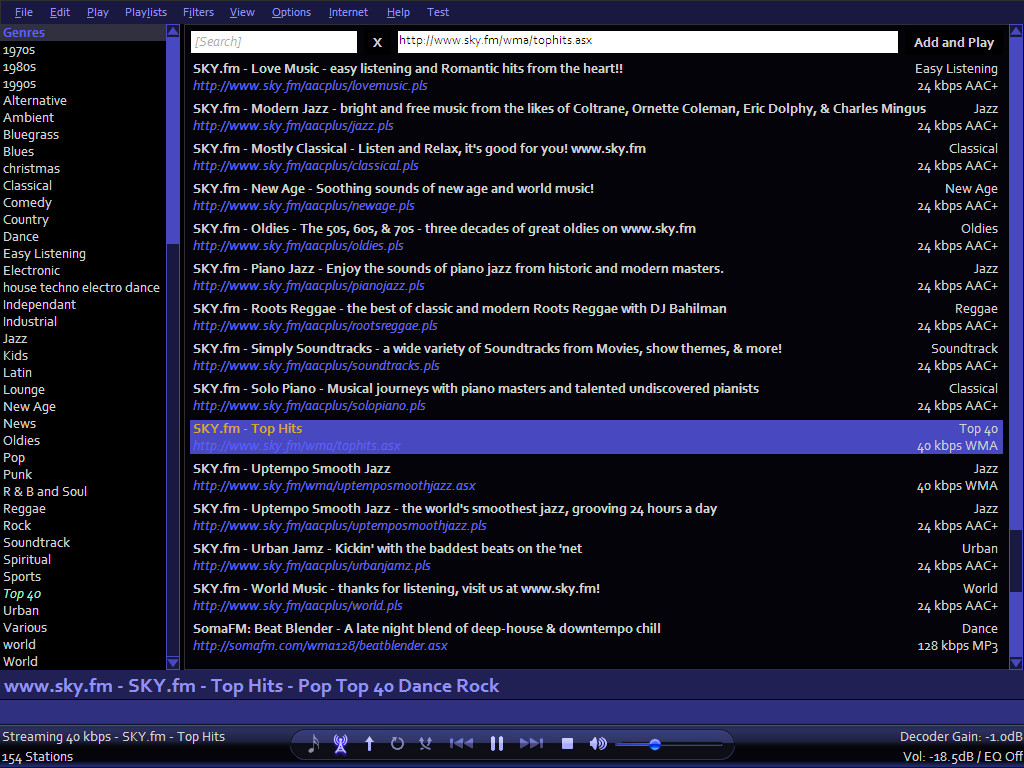Open the Playlists menu

coord(146,12)
